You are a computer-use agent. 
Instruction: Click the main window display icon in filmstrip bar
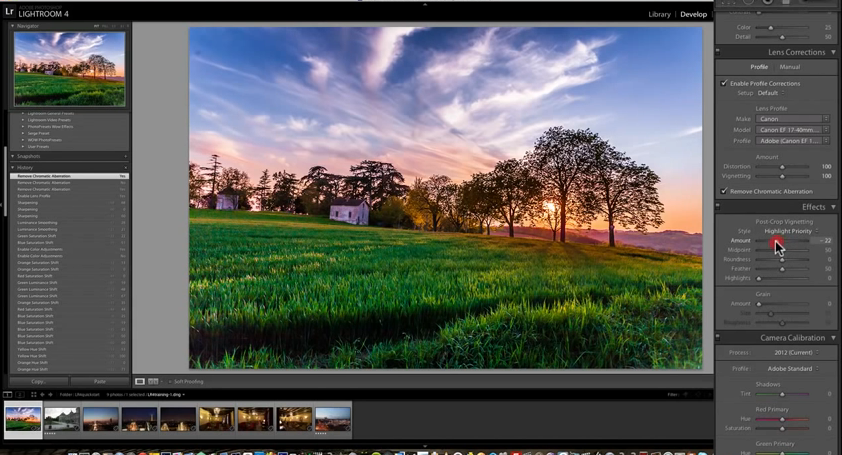coord(8,394)
